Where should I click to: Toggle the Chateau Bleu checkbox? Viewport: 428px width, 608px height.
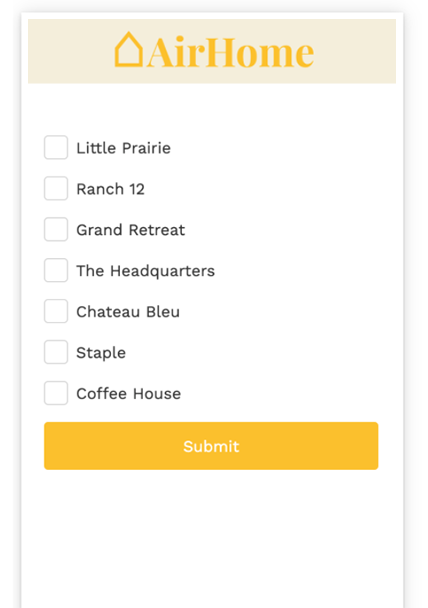tap(56, 311)
